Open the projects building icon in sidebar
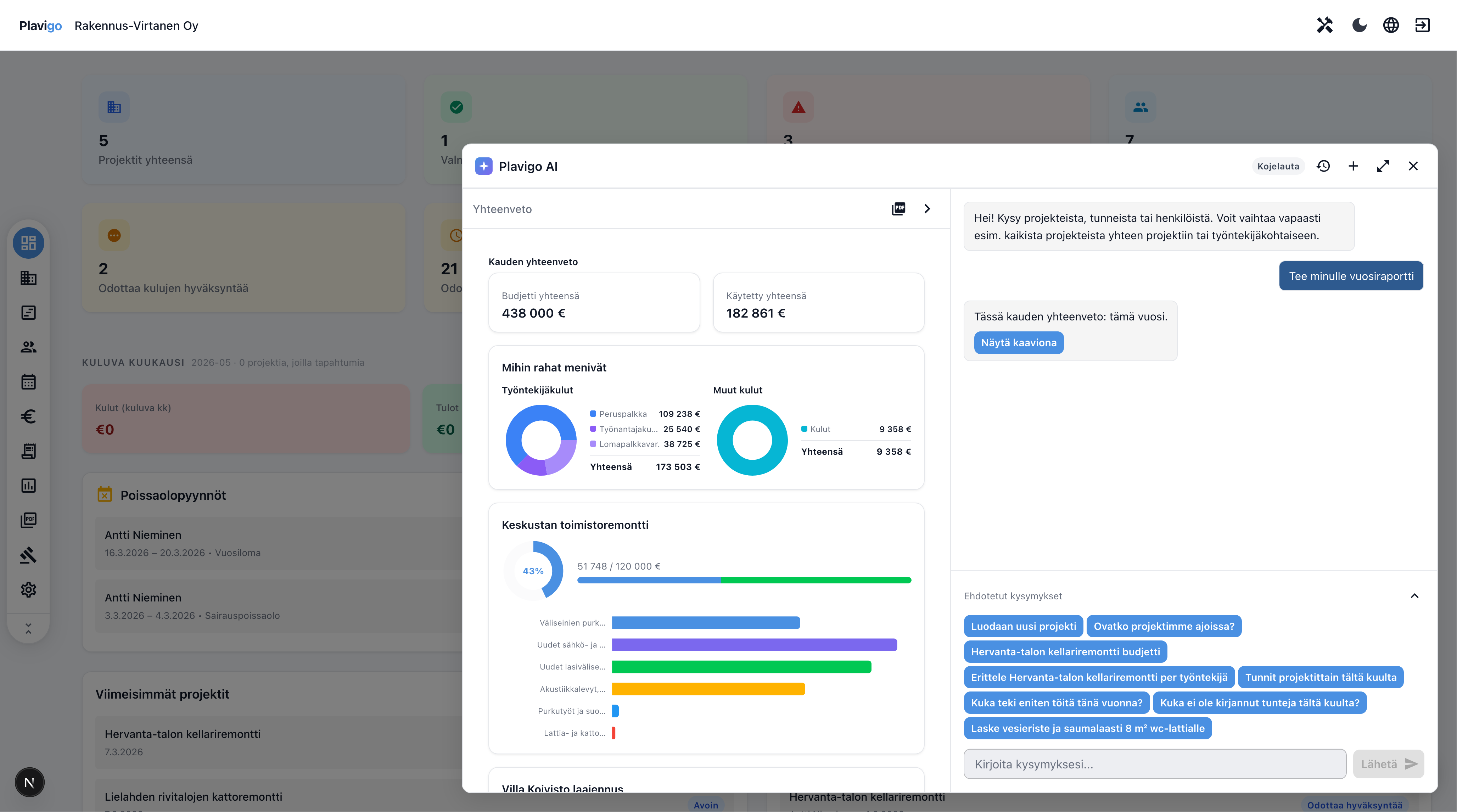Viewport: 1457px width, 812px height. pyautogui.click(x=28, y=278)
